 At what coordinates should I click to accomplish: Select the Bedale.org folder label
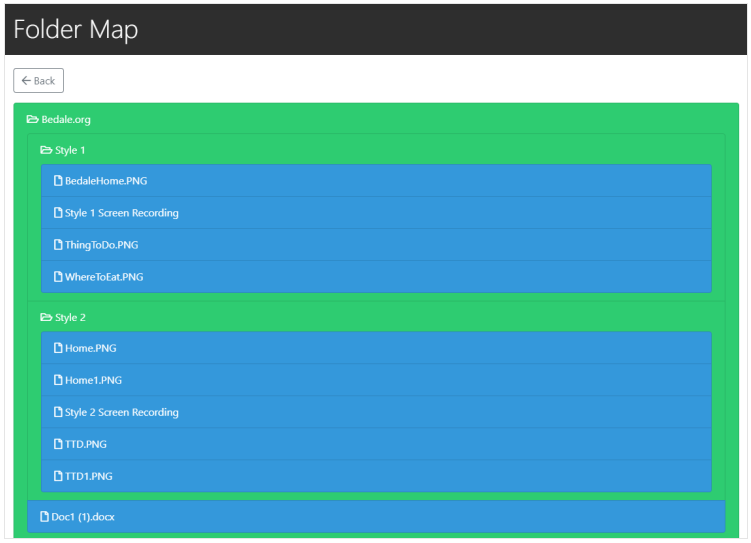point(66,120)
